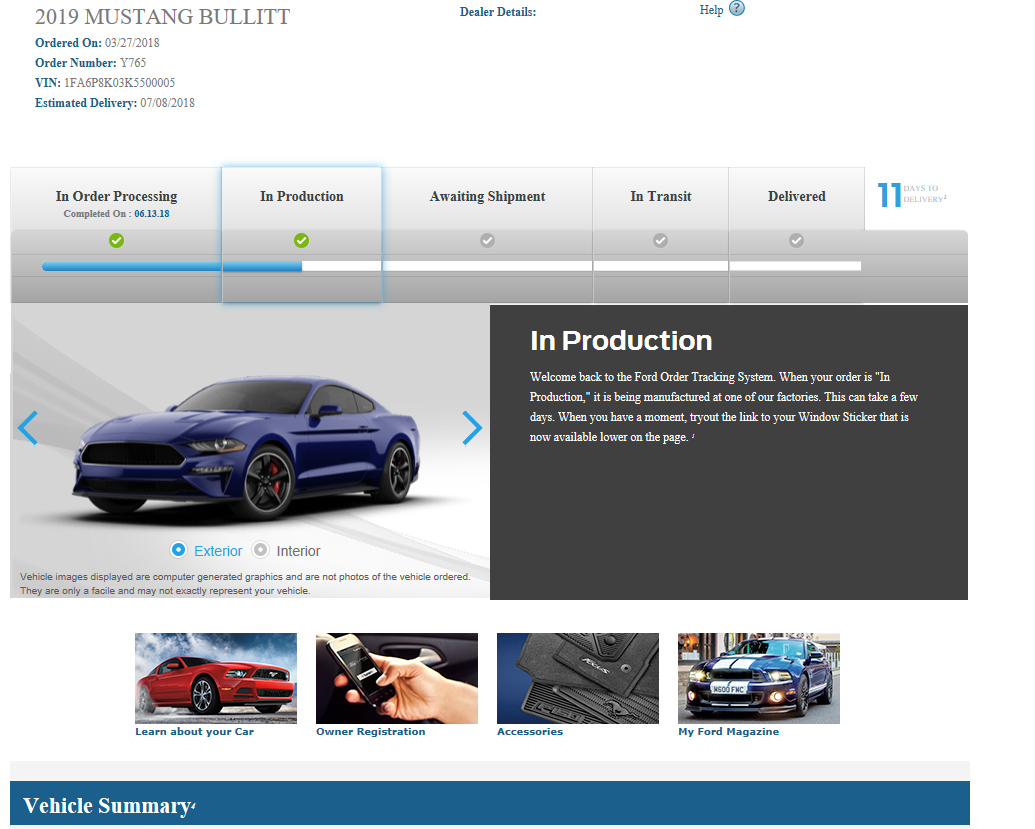
Task: Open the In Order Processing tab
Action: click(x=116, y=199)
